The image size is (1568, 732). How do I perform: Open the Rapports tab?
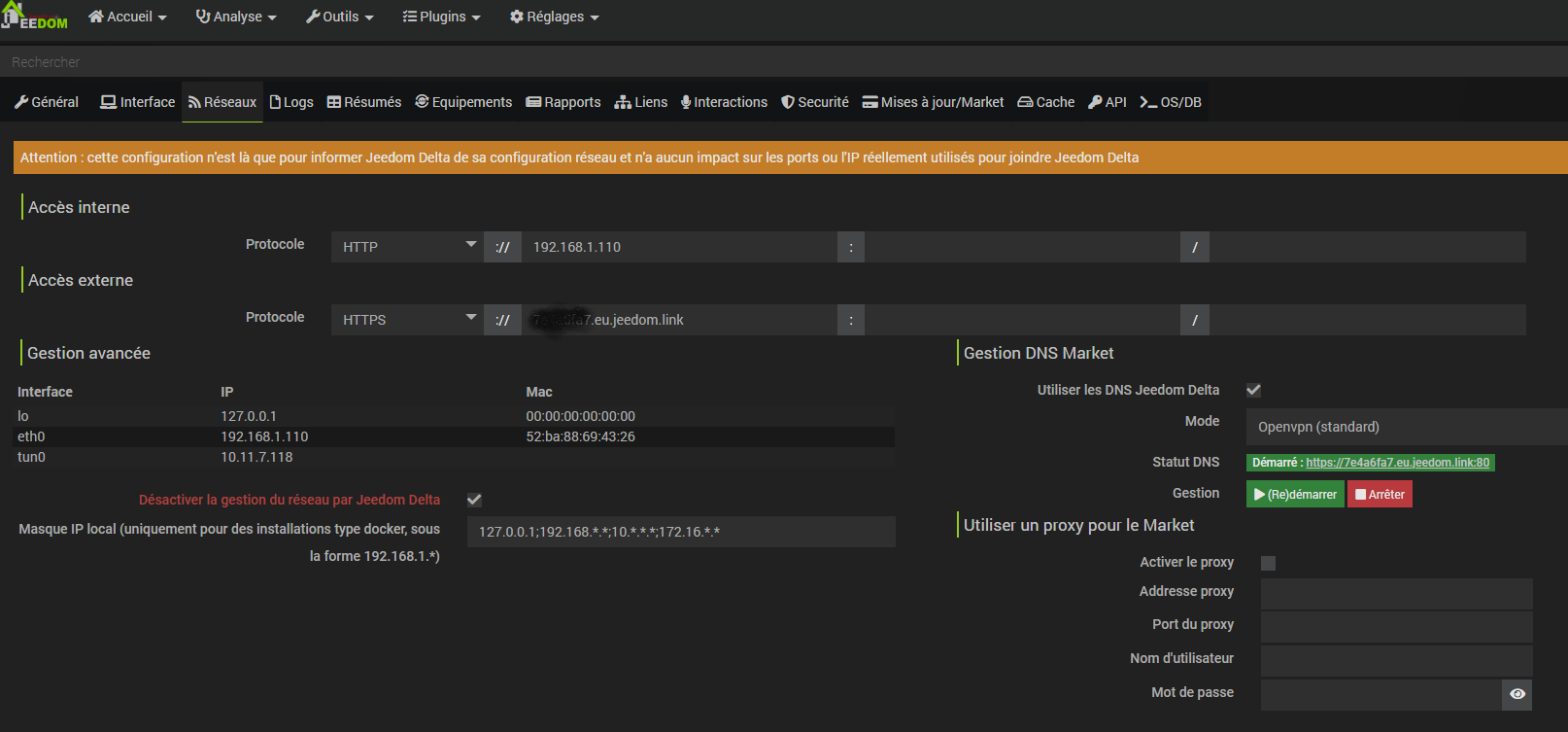click(563, 102)
